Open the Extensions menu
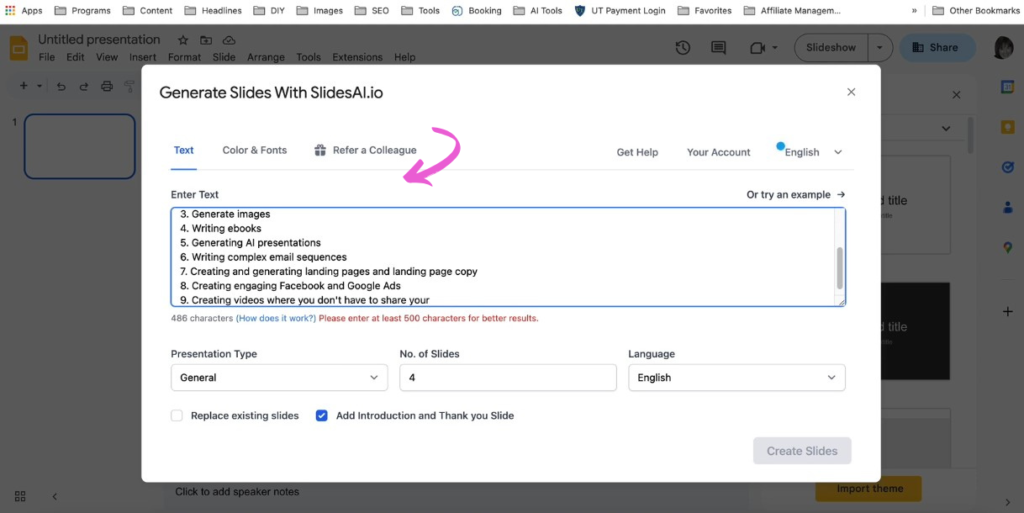The image size is (1024, 513). coord(357,57)
